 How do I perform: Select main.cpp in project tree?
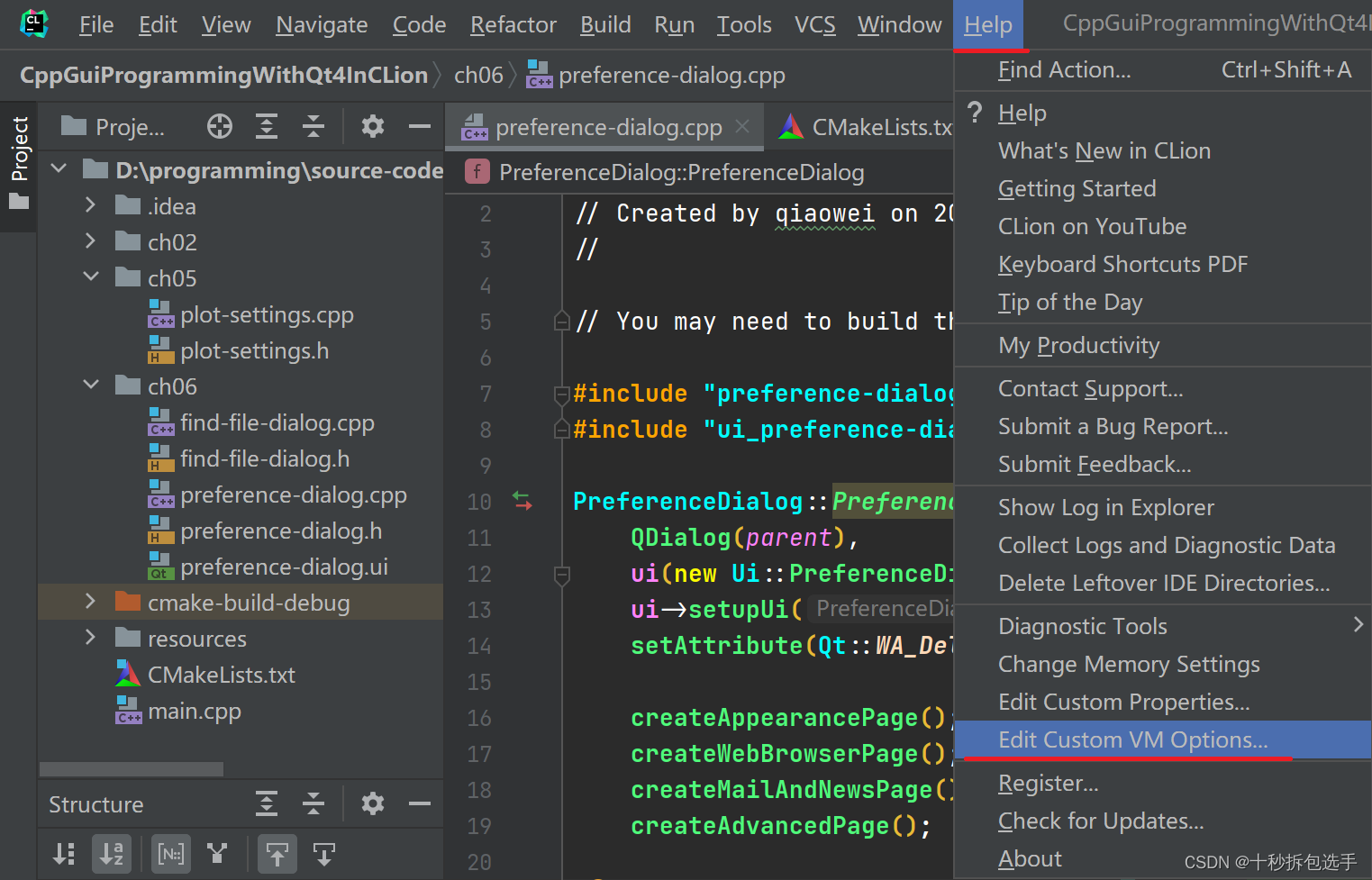pos(195,711)
